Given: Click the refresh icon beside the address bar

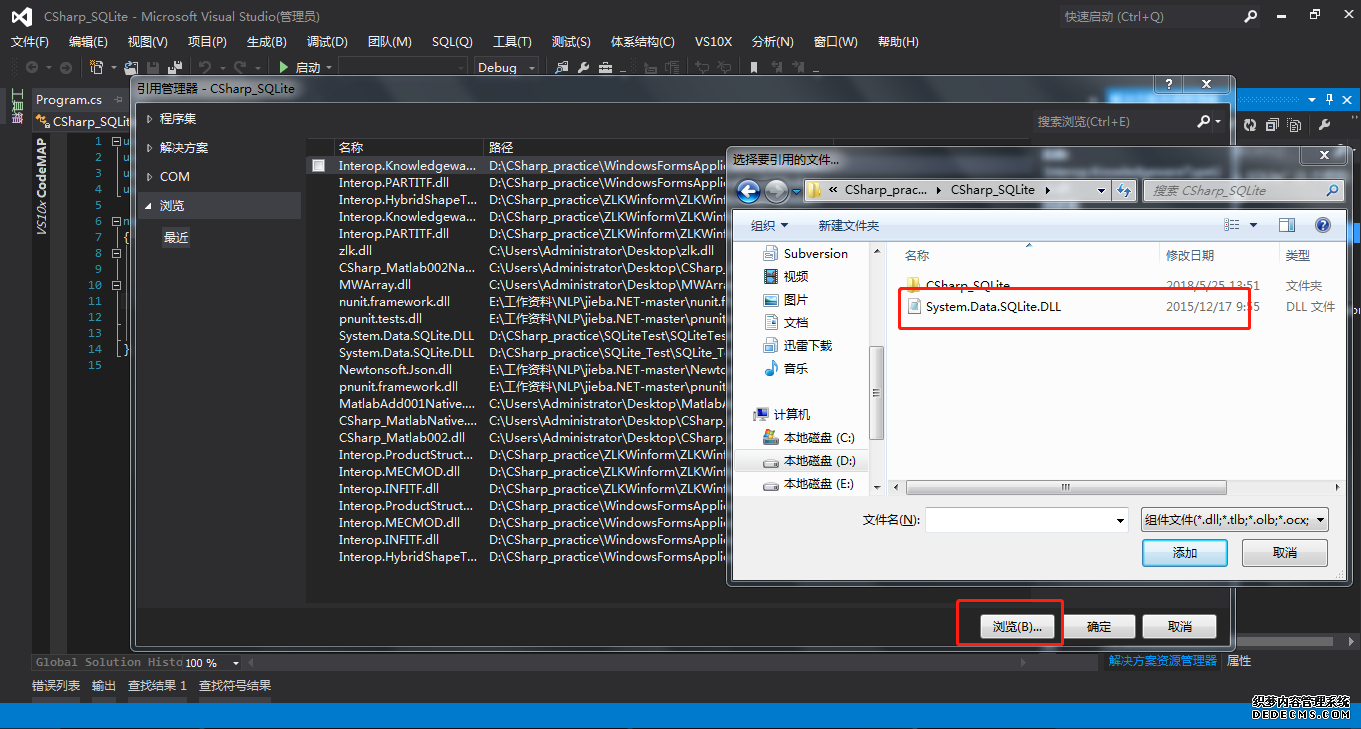Looking at the screenshot, I should (1124, 191).
